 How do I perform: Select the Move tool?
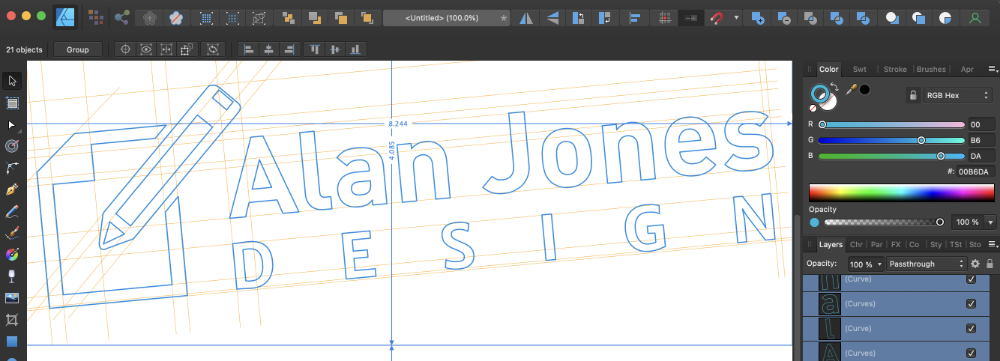(x=11, y=81)
